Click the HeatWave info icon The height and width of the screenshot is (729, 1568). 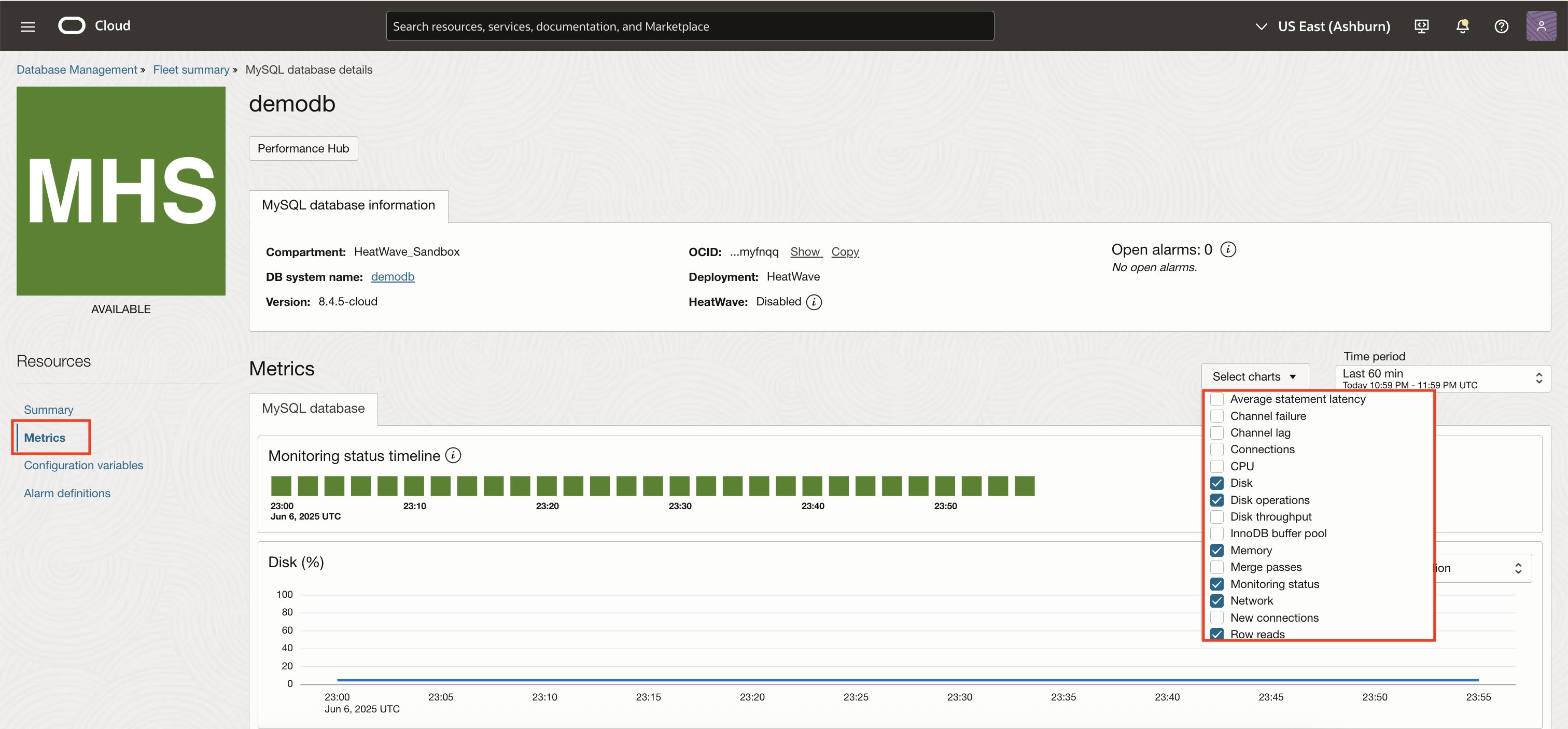[815, 301]
